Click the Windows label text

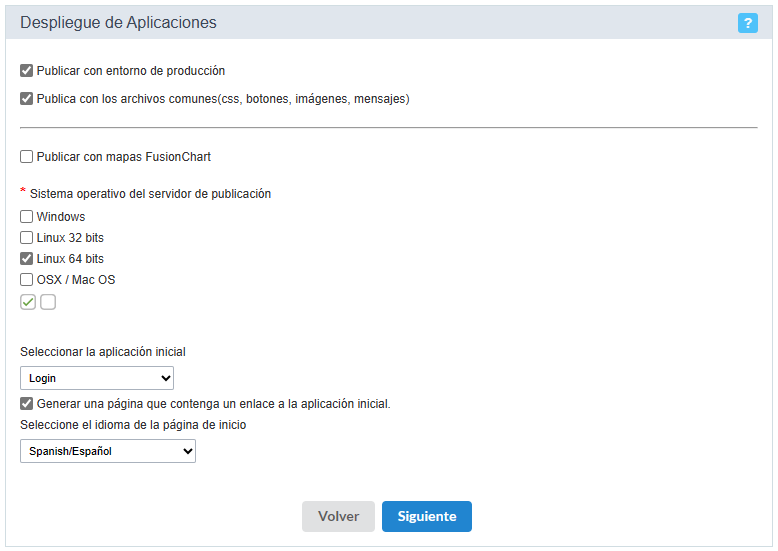click(61, 217)
